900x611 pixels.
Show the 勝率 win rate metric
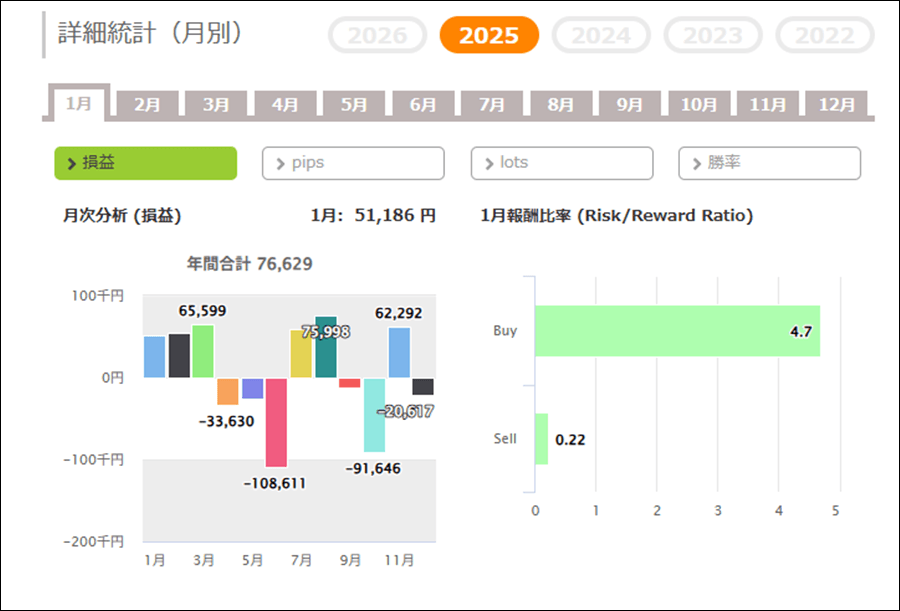(x=769, y=163)
